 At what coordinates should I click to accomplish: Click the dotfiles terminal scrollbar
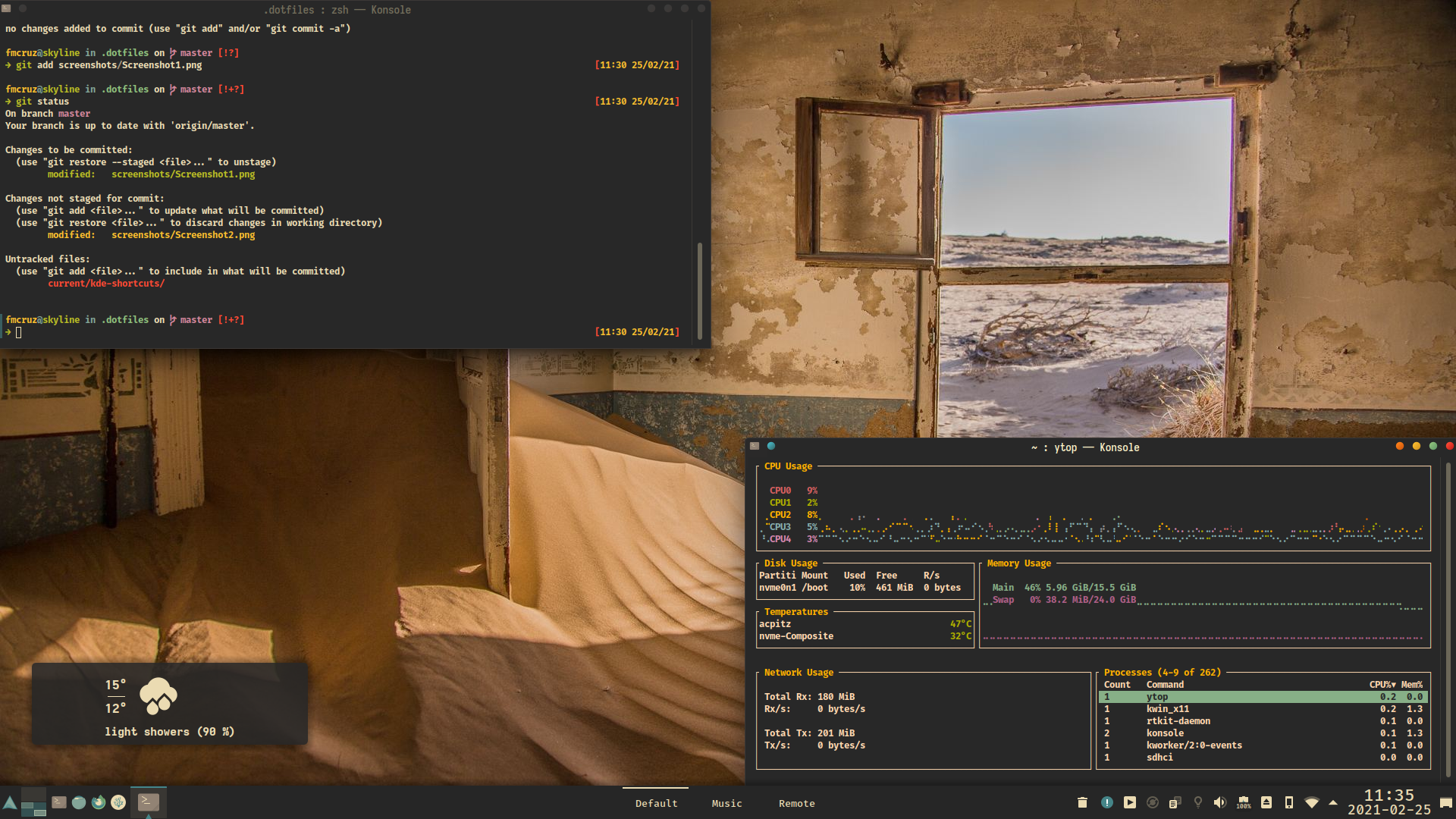tap(699, 290)
